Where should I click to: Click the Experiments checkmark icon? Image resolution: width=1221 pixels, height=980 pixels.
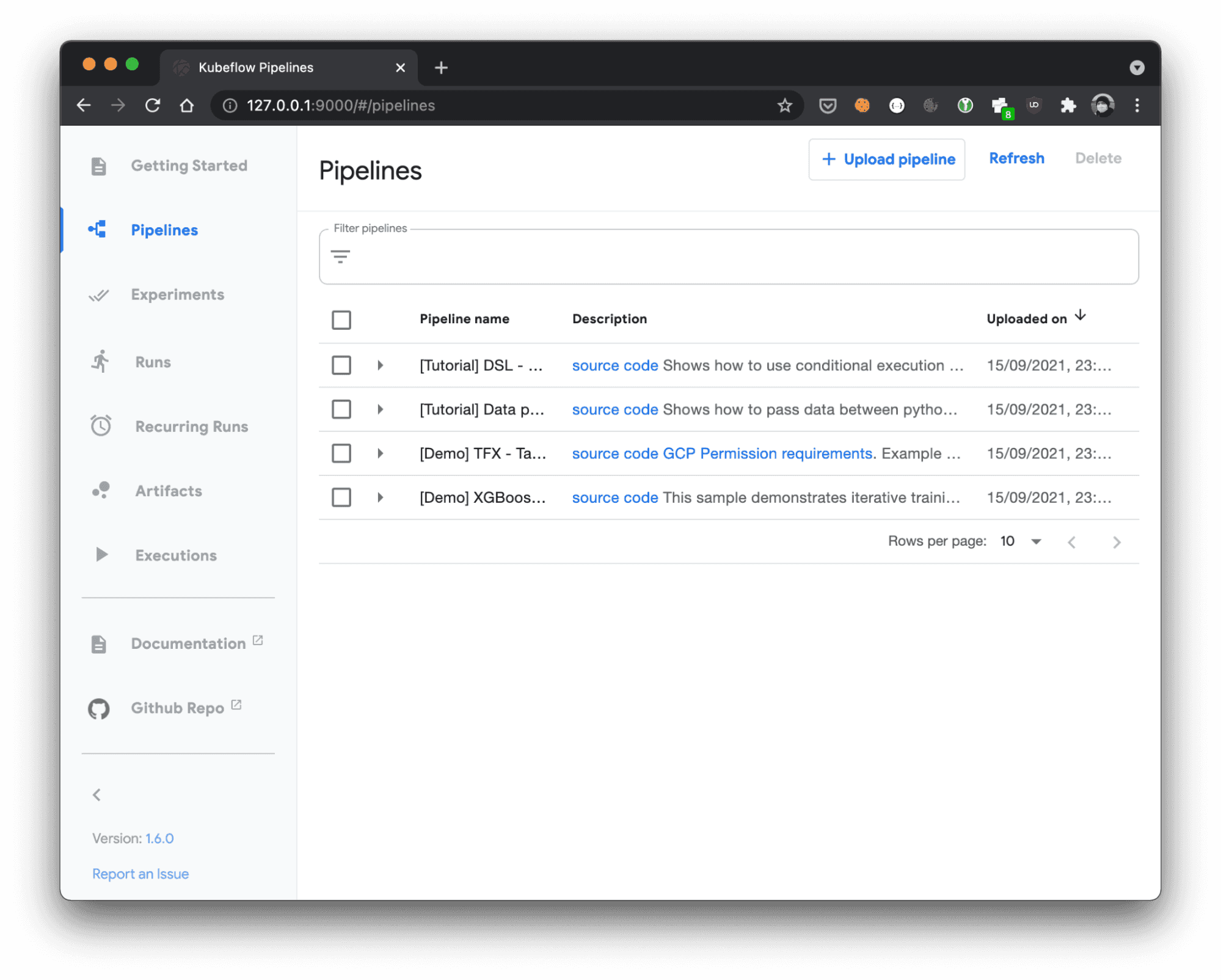point(98,295)
